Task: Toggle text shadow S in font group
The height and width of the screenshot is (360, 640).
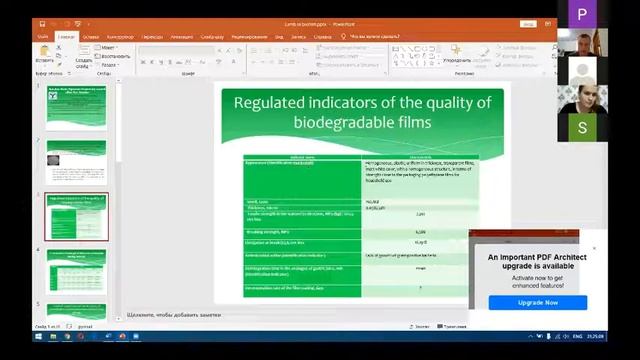Action: tap(170, 62)
